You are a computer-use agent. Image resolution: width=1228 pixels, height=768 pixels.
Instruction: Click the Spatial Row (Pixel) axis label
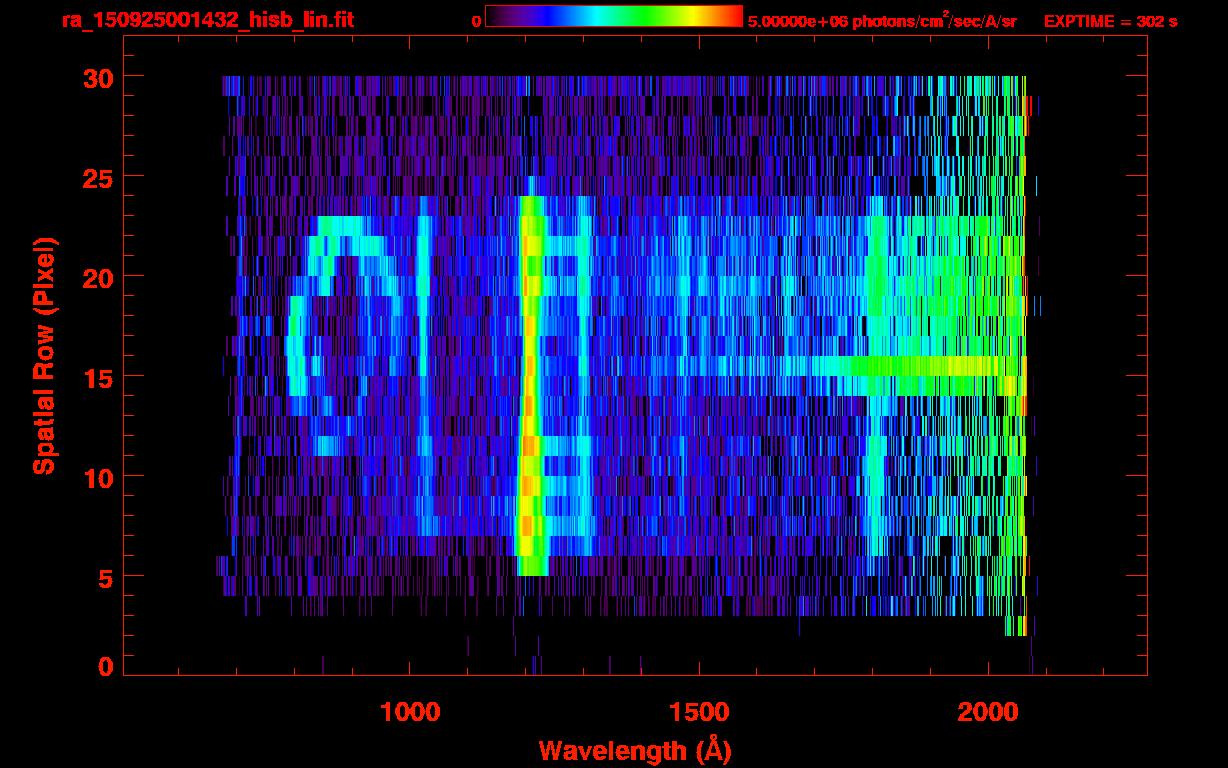[45, 355]
